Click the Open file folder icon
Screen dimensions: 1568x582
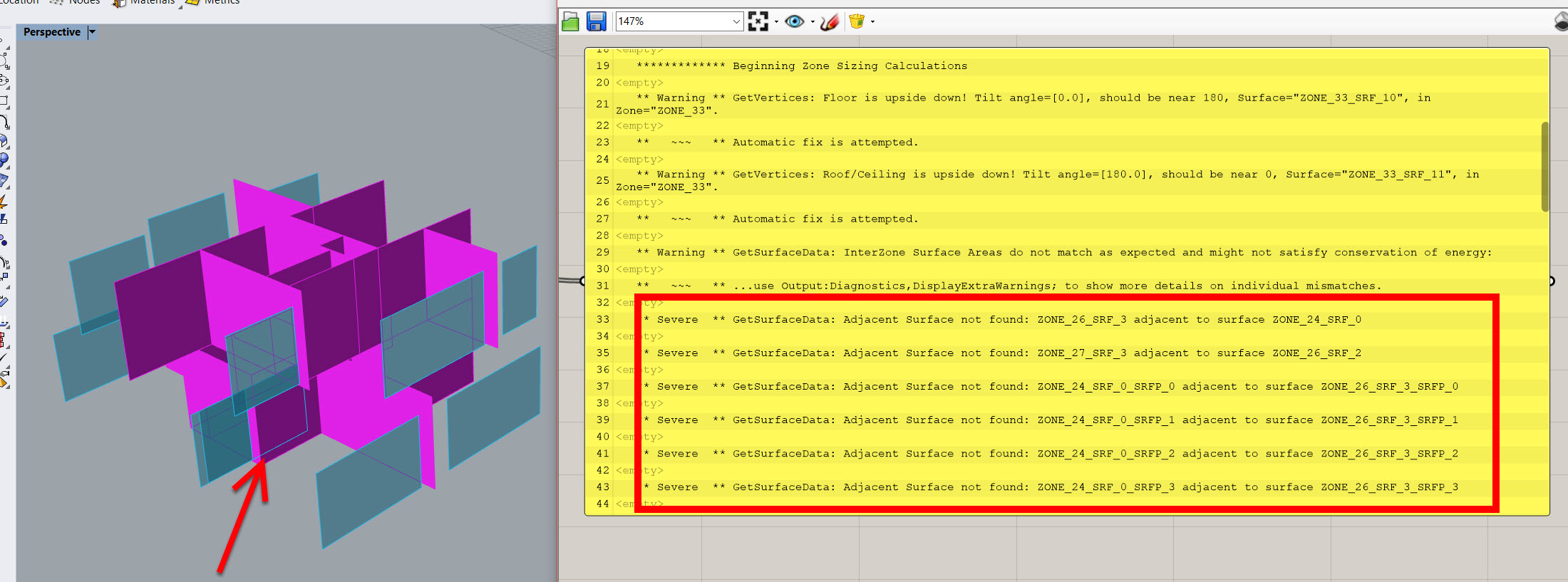[x=570, y=21]
